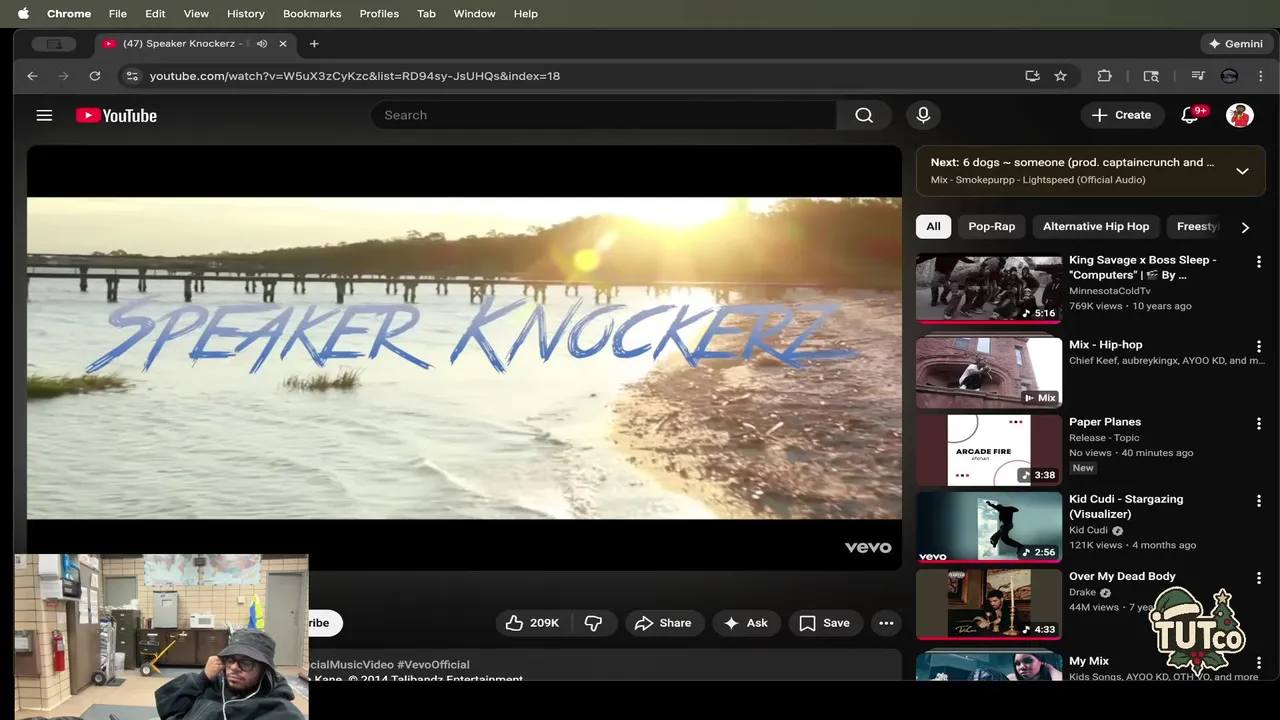Focus the YouTube search field
Image resolution: width=1280 pixels, height=720 pixels.
[x=603, y=115]
